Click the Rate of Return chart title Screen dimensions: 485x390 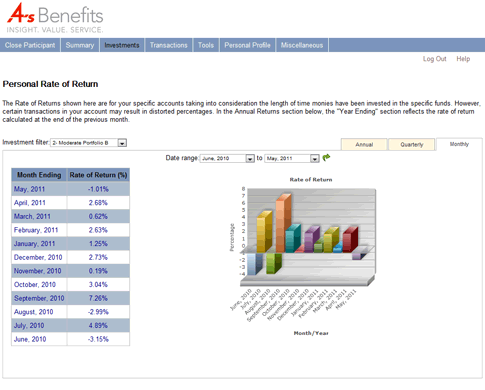311,180
